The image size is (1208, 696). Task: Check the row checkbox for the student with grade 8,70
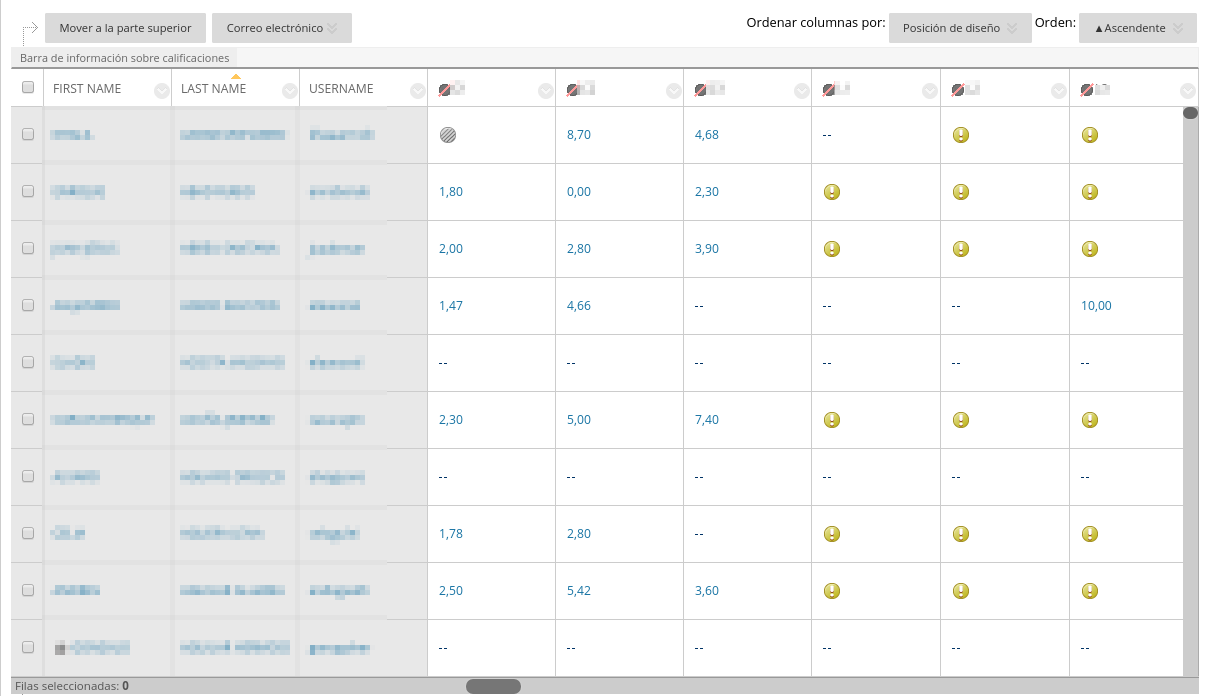point(28,134)
